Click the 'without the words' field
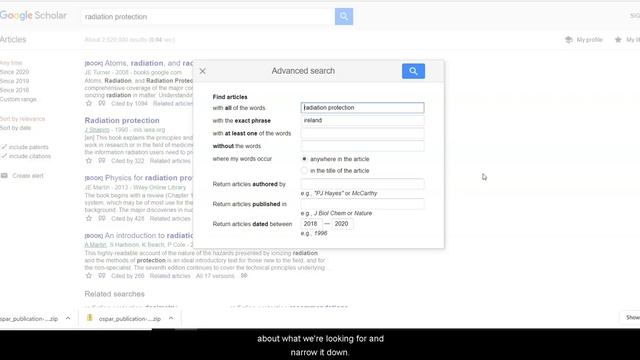640x360 pixels. [x=362, y=146]
